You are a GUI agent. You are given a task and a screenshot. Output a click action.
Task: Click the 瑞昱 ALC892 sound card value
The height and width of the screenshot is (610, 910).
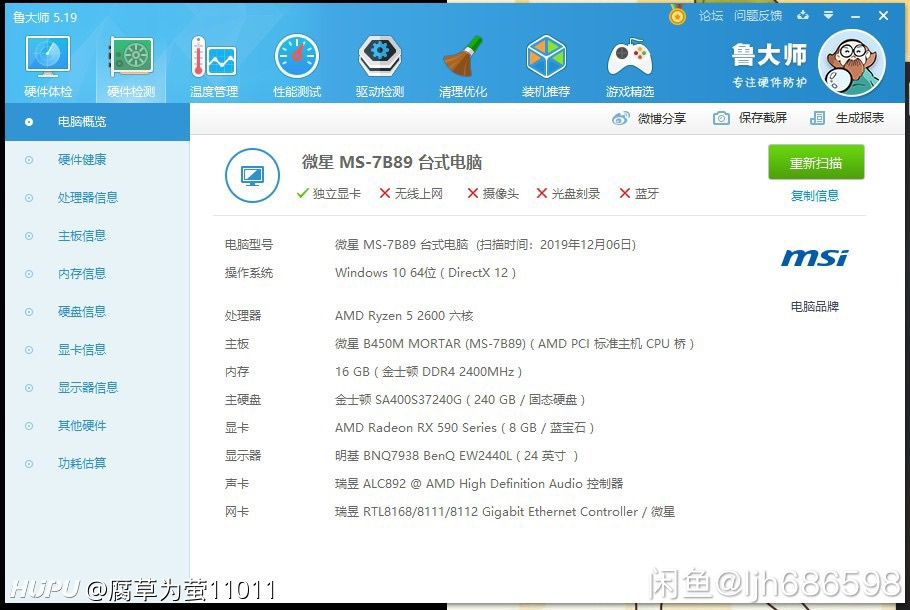(479, 483)
